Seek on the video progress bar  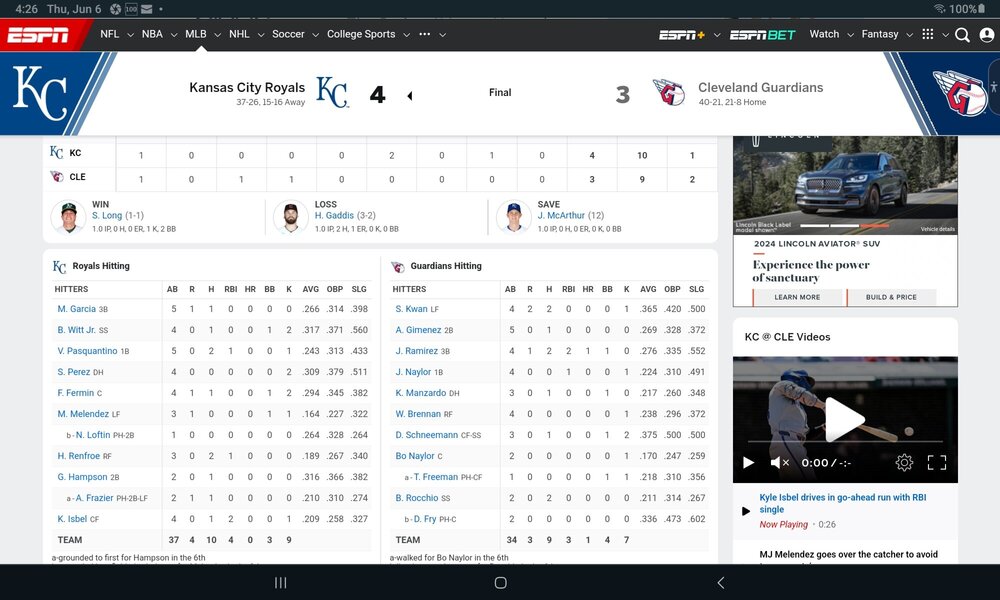click(845, 441)
